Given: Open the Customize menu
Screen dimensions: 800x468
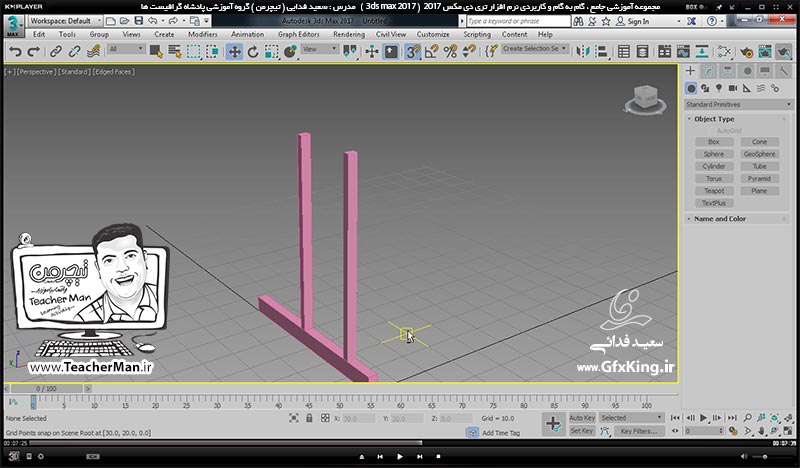Looking at the screenshot, I should [433, 34].
